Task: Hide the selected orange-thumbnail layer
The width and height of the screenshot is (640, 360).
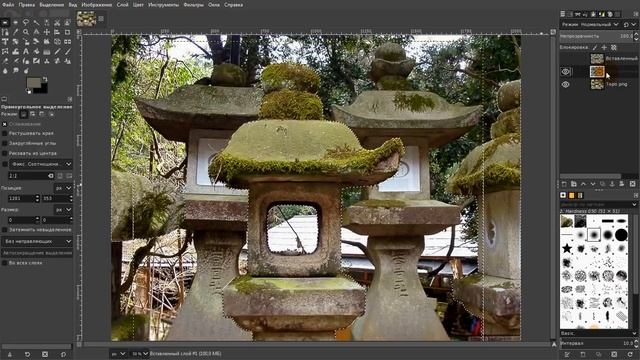Action: [x=565, y=71]
